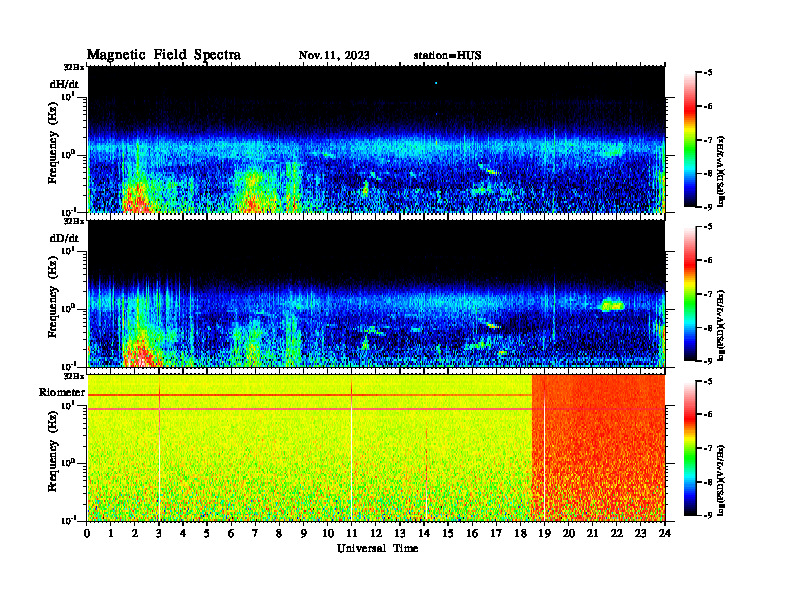This screenshot has height=612, width=792.
Task: Click the -5 label on the dH/dt color scale
Action: [x=708, y=73]
